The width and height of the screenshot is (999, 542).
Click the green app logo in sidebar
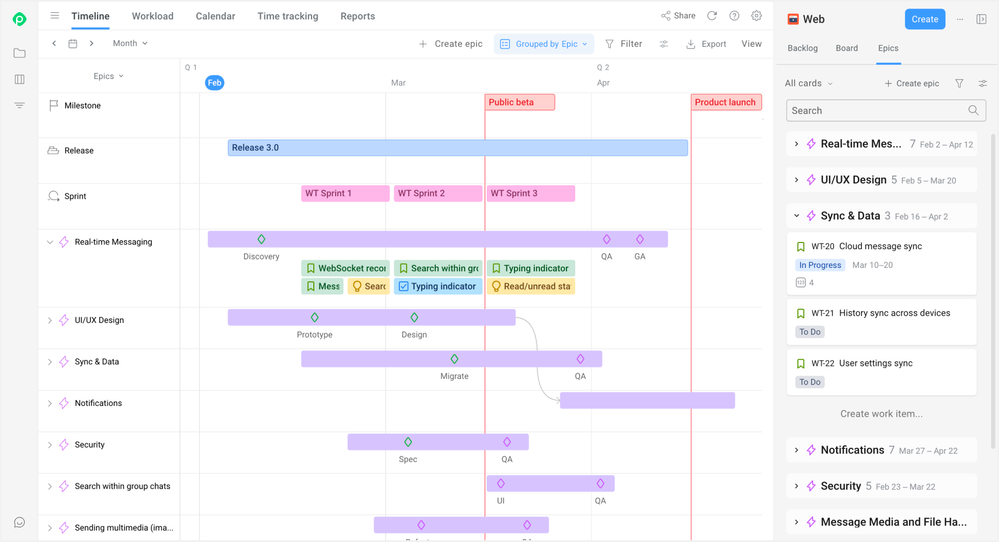pyautogui.click(x=19, y=19)
